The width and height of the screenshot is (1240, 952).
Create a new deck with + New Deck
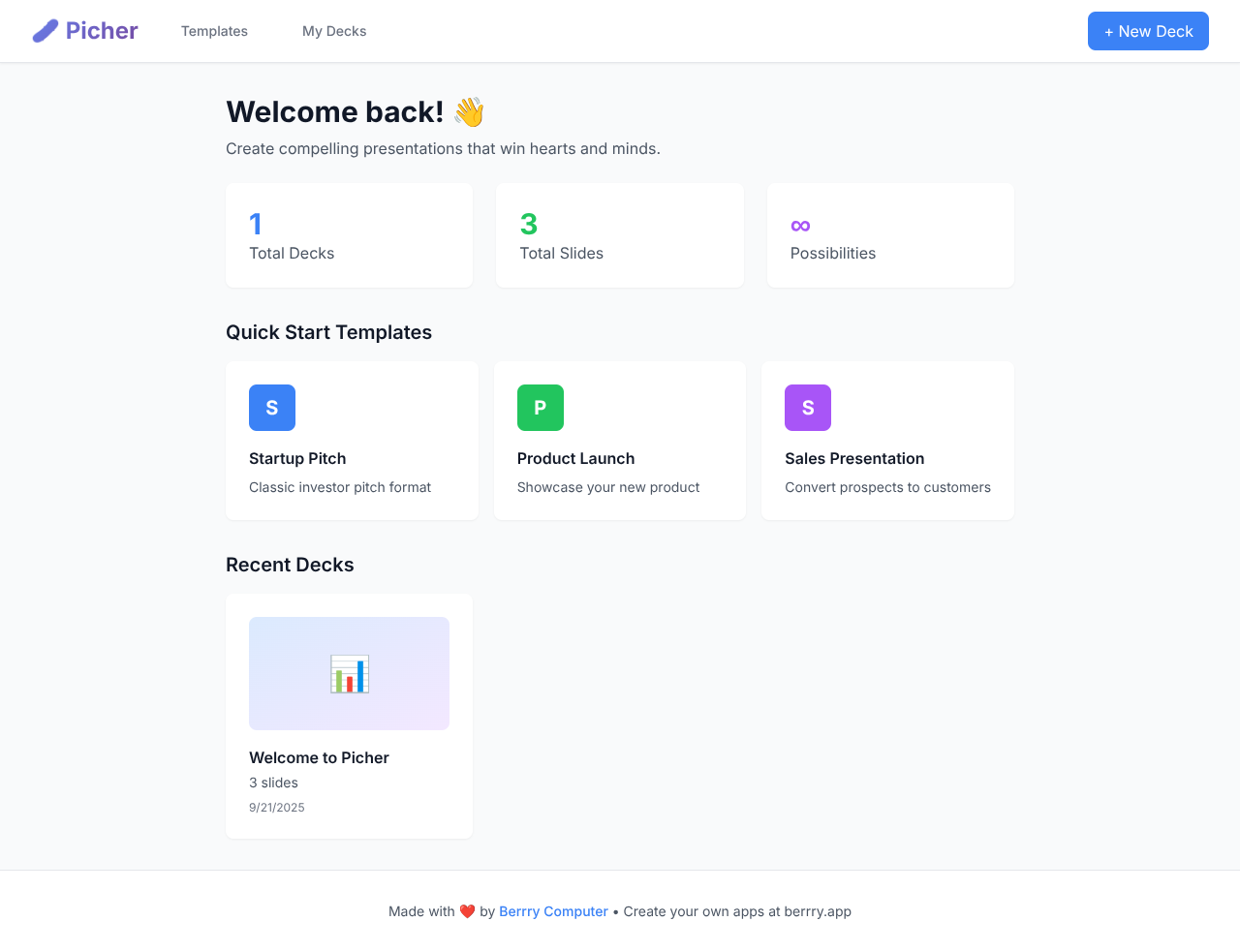coord(1148,31)
